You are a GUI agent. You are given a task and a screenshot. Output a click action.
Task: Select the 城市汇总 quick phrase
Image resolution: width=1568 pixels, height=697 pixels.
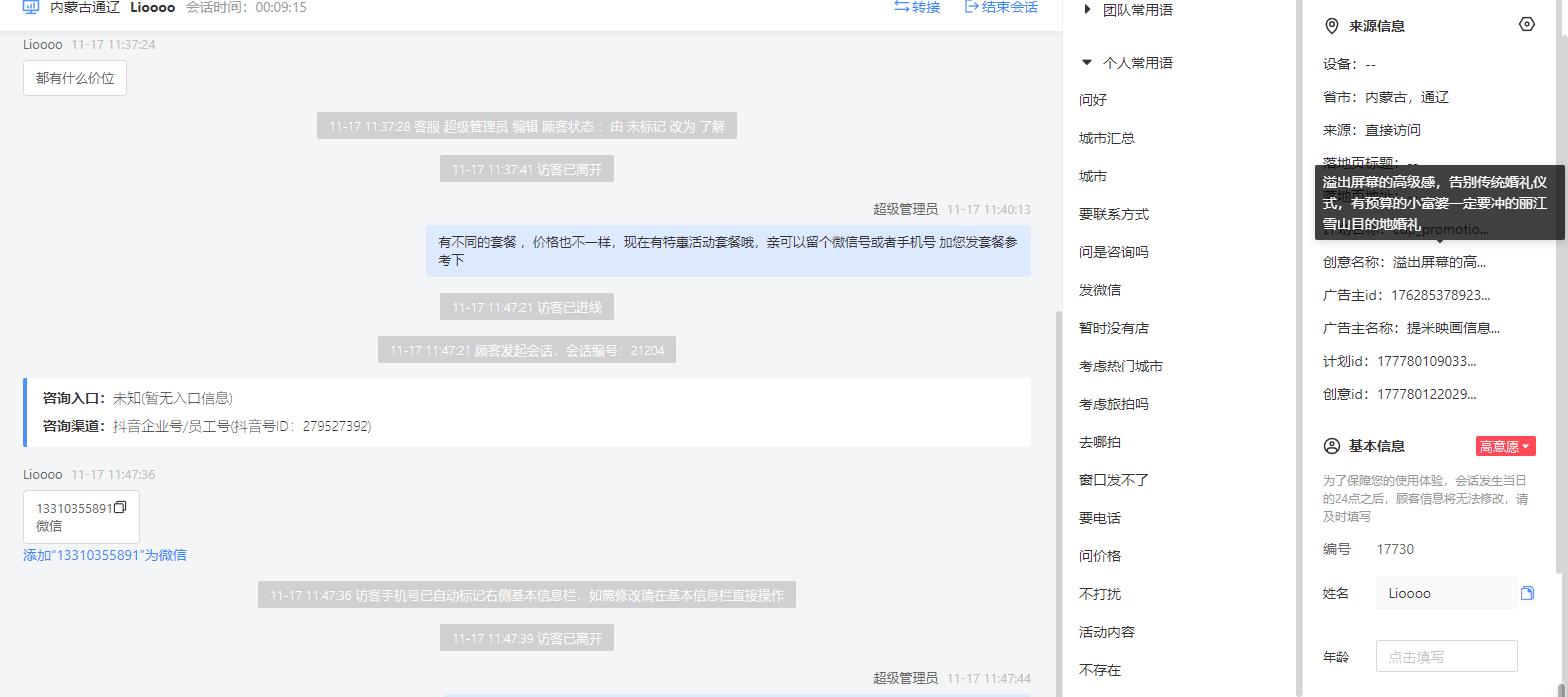pos(1107,138)
